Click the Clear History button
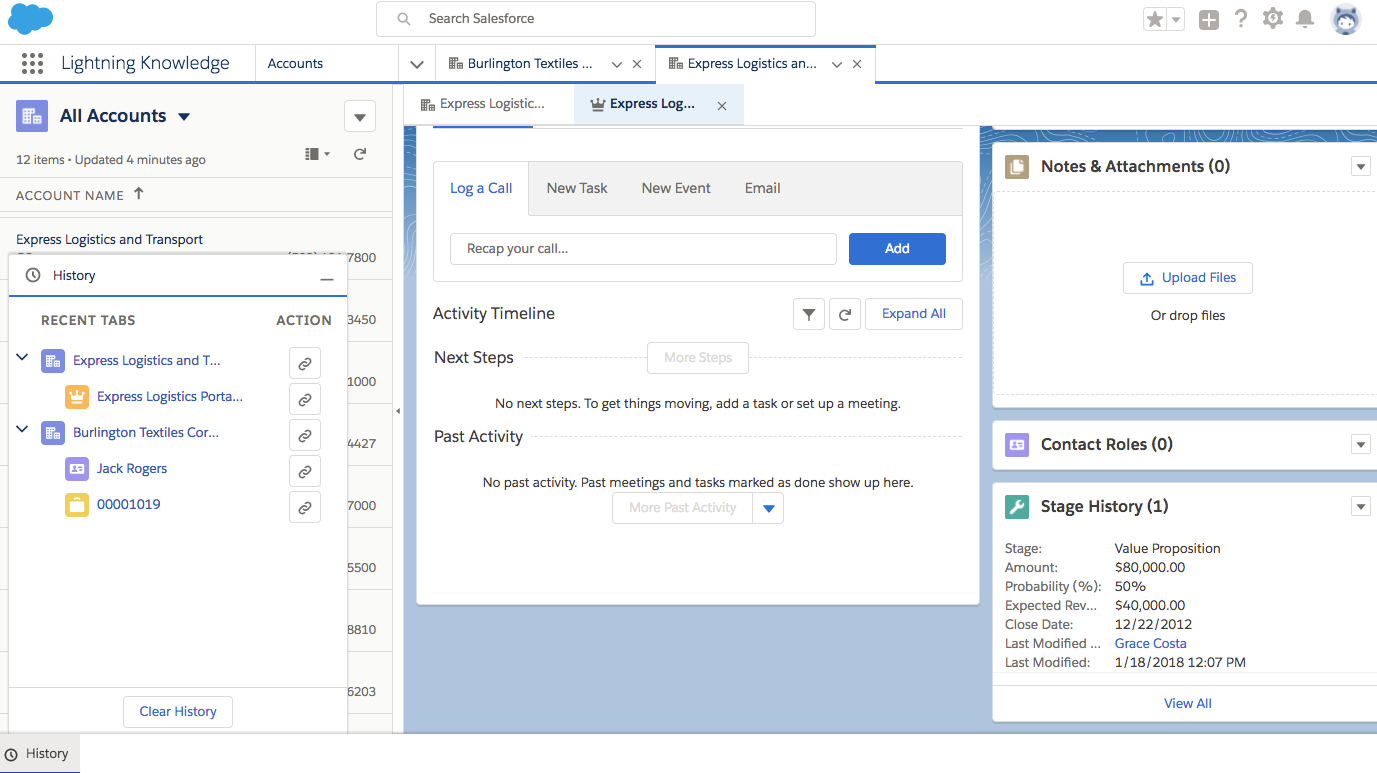 click(178, 712)
